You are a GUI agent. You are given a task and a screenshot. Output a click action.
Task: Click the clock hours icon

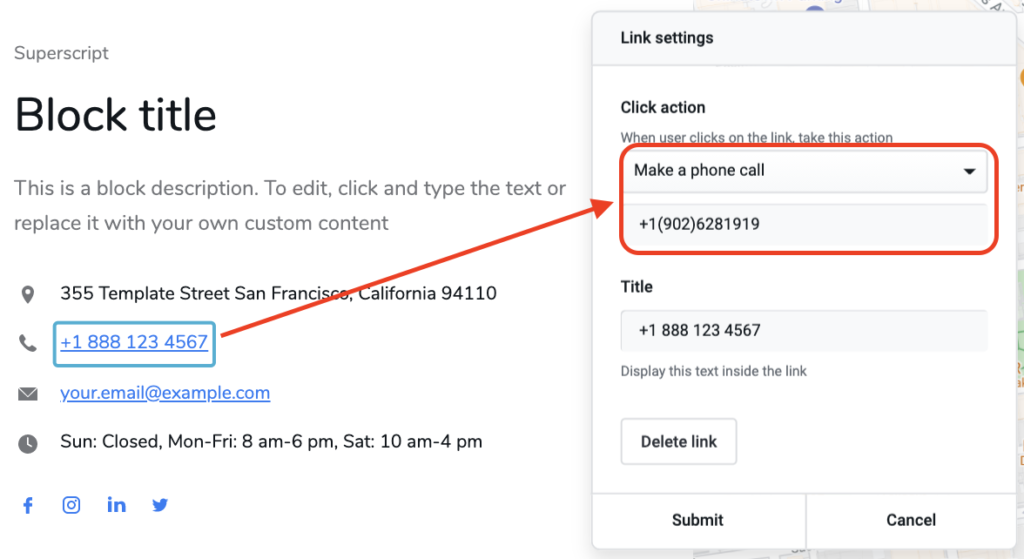pos(28,442)
